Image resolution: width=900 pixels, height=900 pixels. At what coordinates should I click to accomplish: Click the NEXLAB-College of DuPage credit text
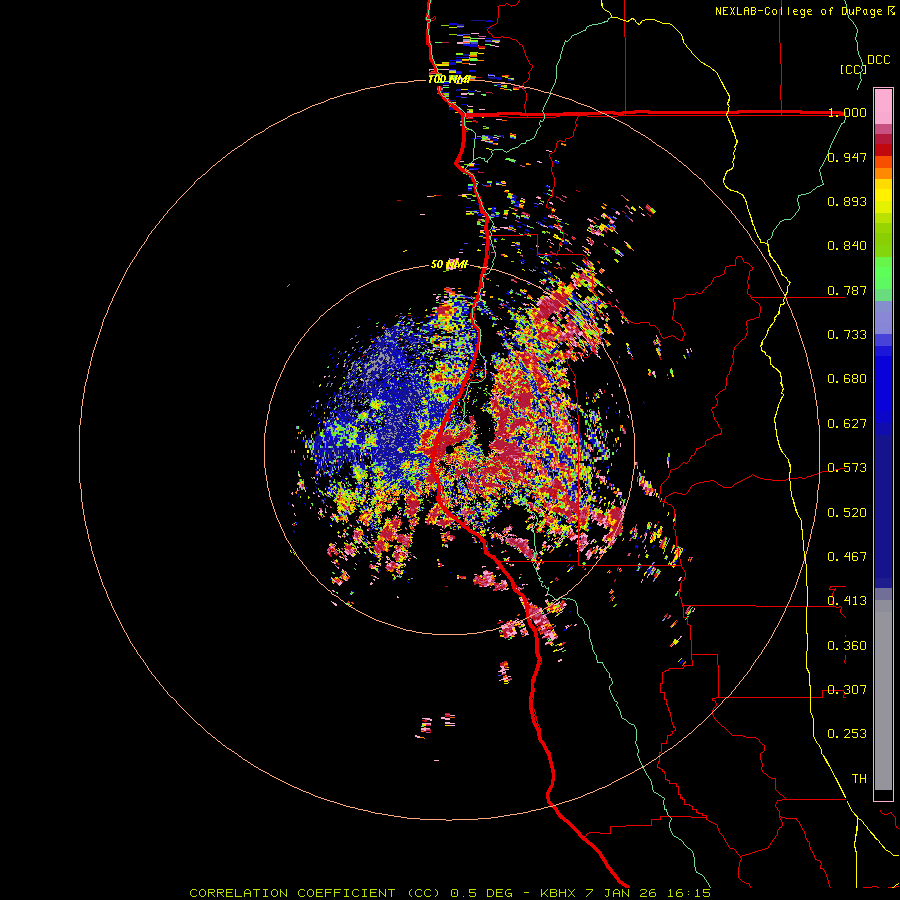[798, 11]
